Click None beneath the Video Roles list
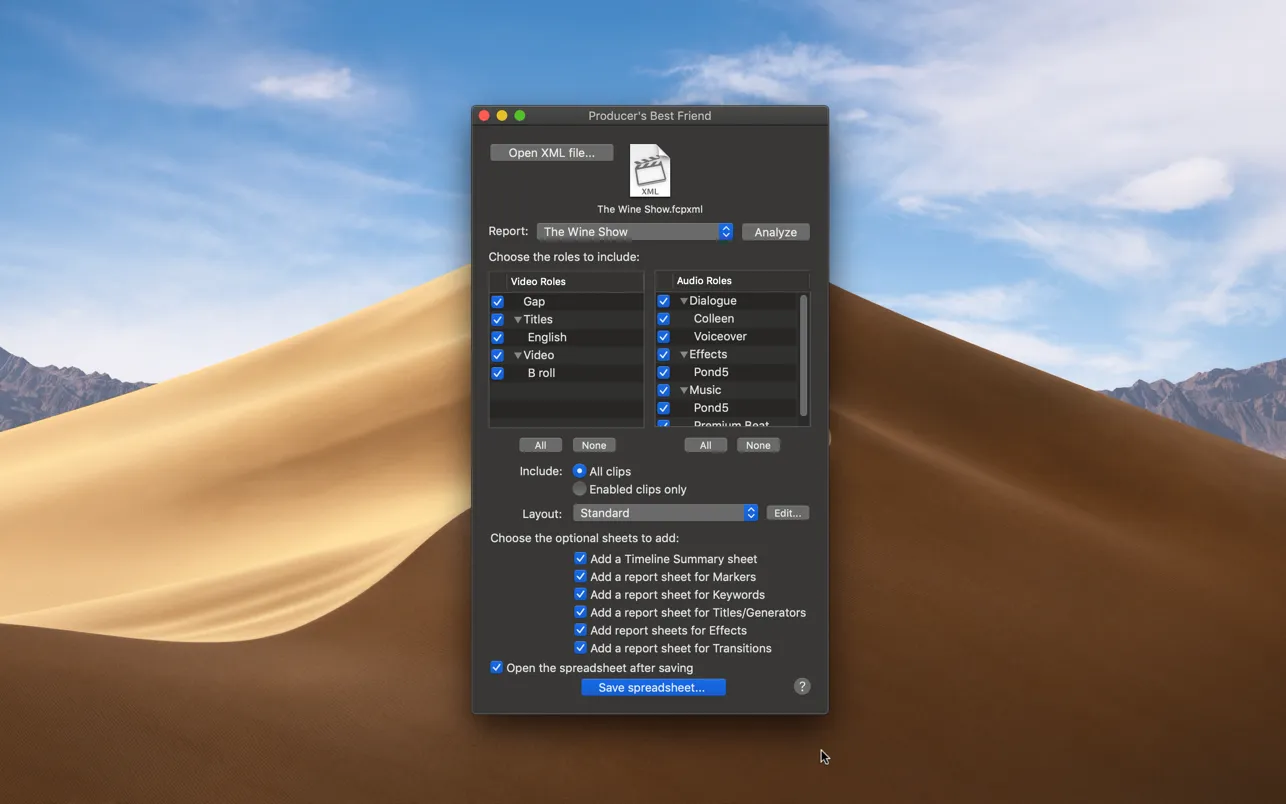This screenshot has width=1286, height=804. [593, 444]
